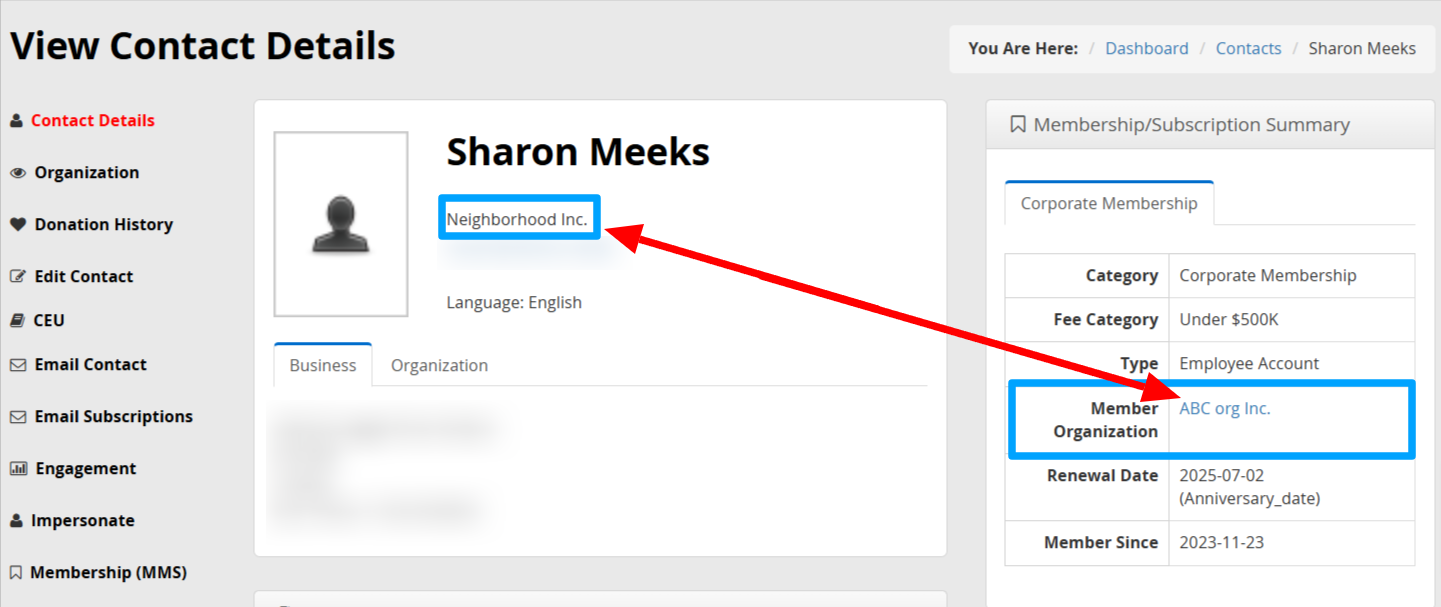Image resolution: width=1441 pixels, height=607 pixels.
Task: Click the eye icon next to Organization
Action: 17,173
